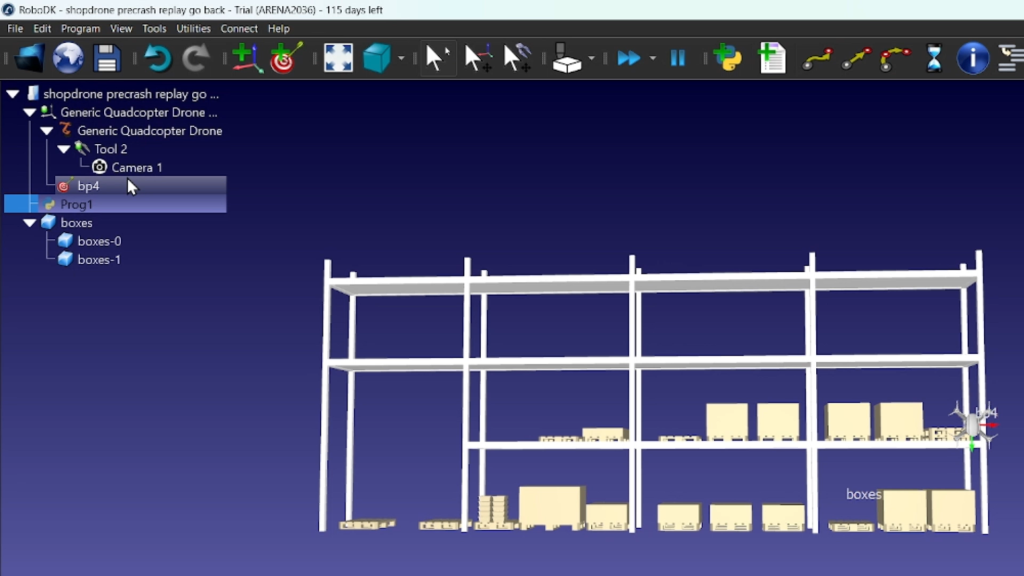Add a new target with the bullseye icon

tap(286, 58)
